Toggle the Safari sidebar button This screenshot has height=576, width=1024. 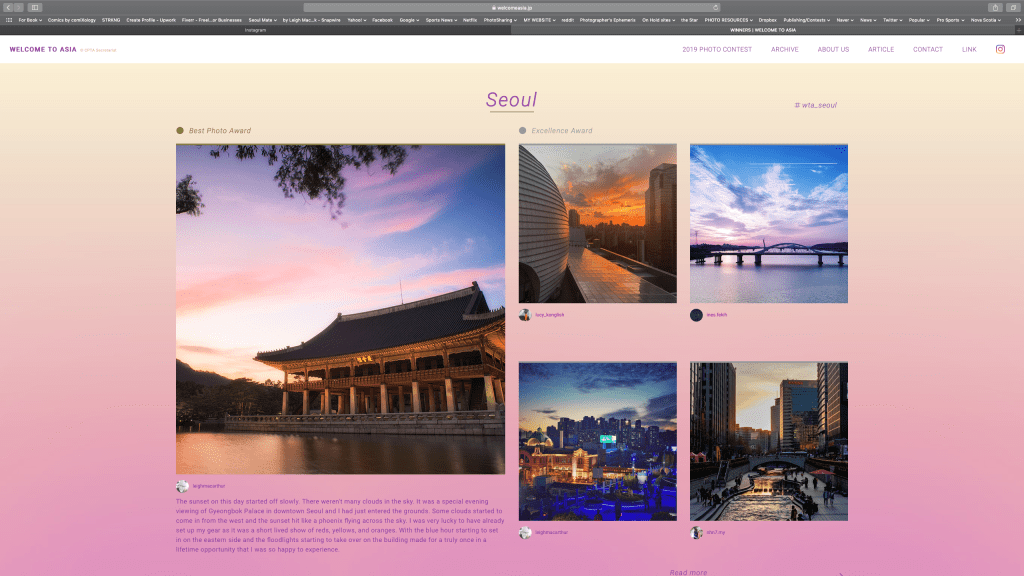(35, 7)
